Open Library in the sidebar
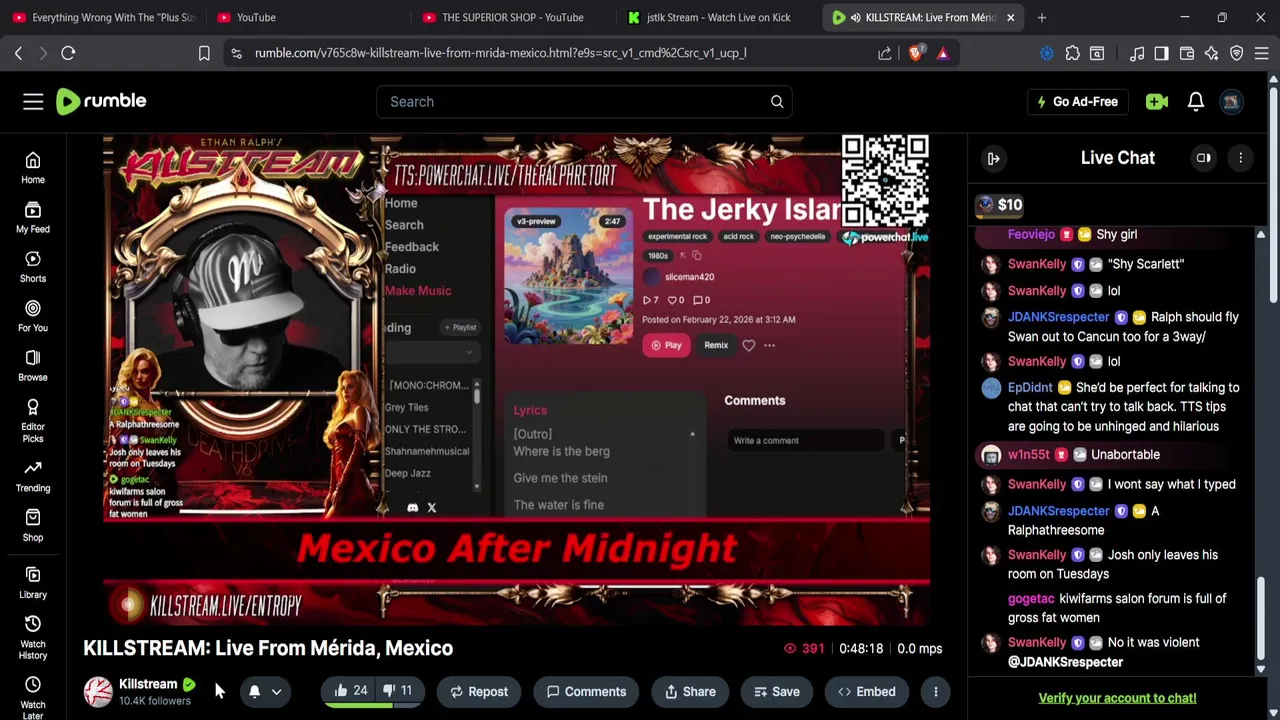1280x720 pixels. (33, 582)
